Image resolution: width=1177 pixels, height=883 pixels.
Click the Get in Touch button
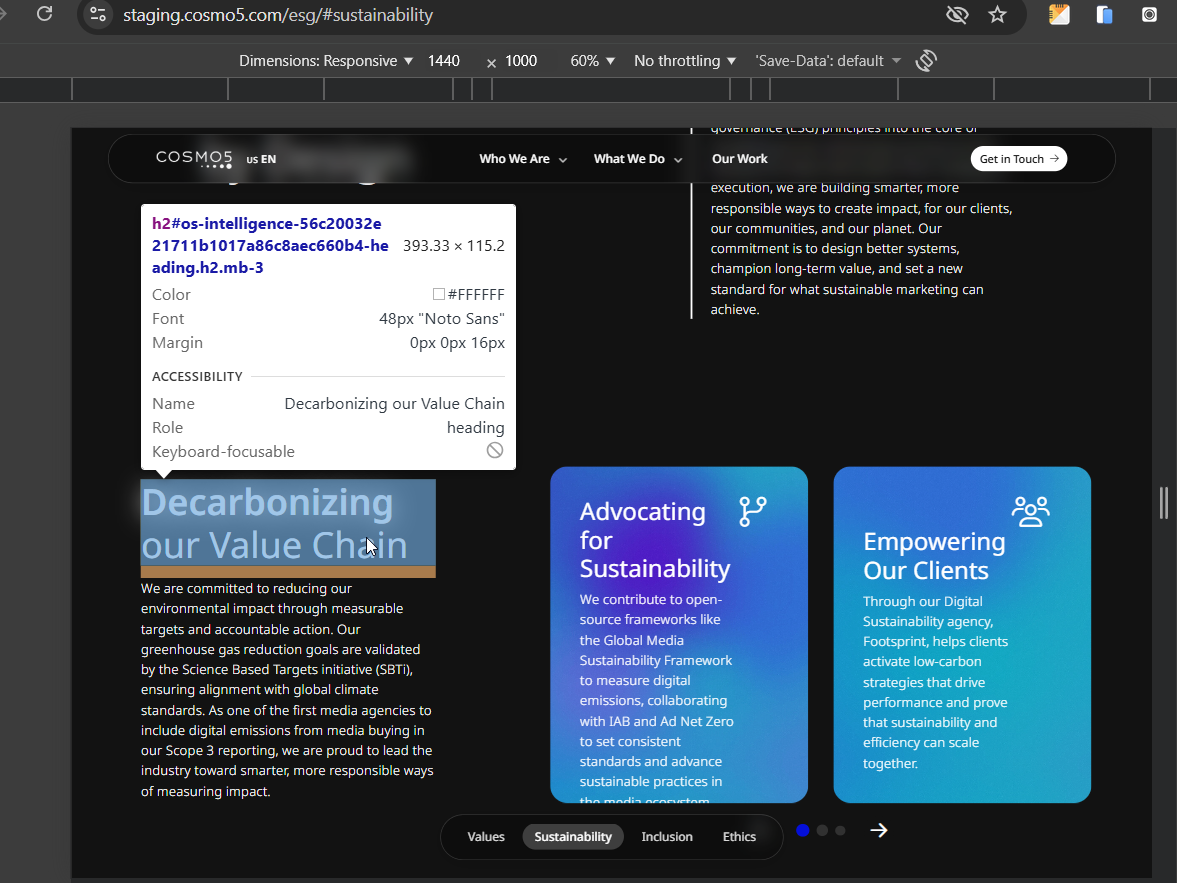click(1018, 159)
